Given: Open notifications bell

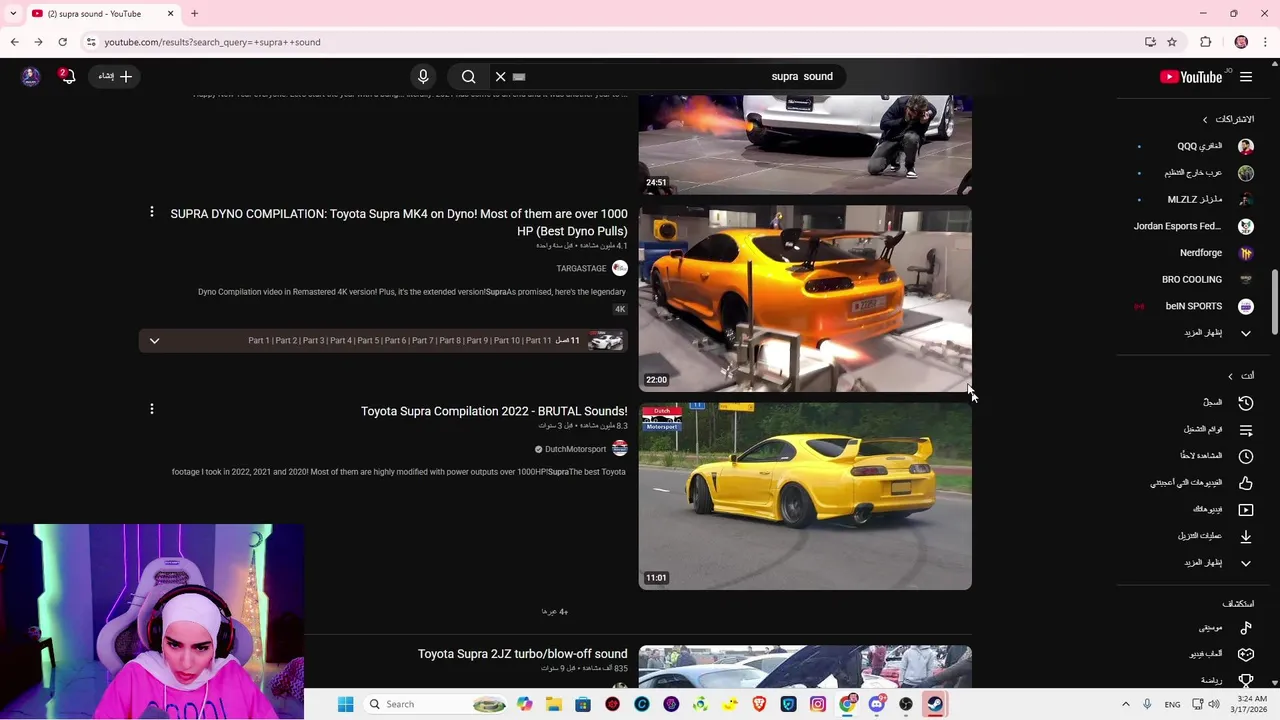Looking at the screenshot, I should (x=67, y=76).
